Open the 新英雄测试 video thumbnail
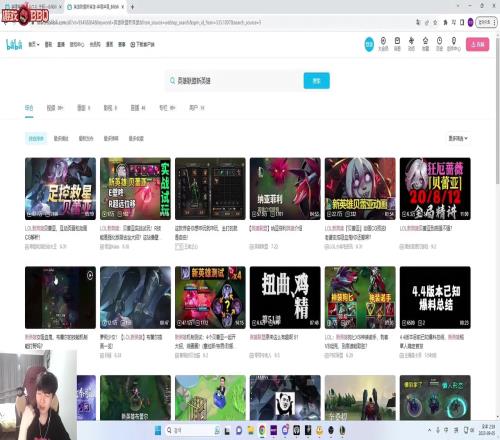Image resolution: width=500 pixels, height=440 pixels. coord(210,297)
